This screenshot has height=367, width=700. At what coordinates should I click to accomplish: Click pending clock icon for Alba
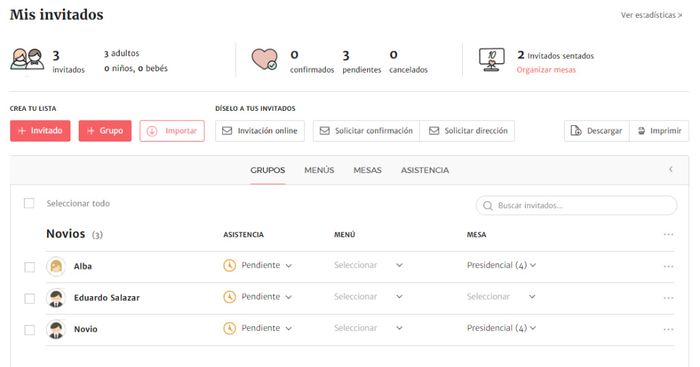tap(229, 266)
